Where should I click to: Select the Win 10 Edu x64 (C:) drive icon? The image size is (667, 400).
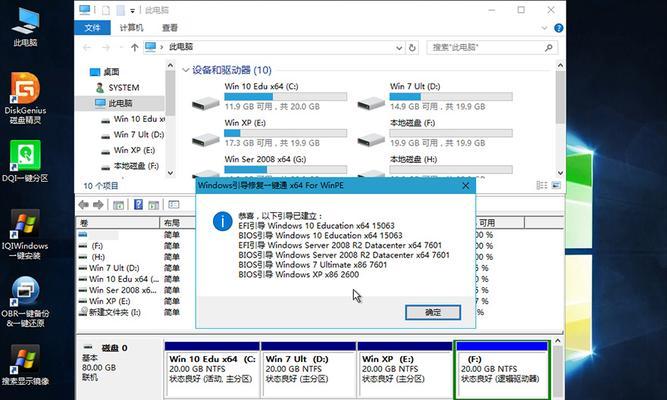pyautogui.click(x=205, y=103)
